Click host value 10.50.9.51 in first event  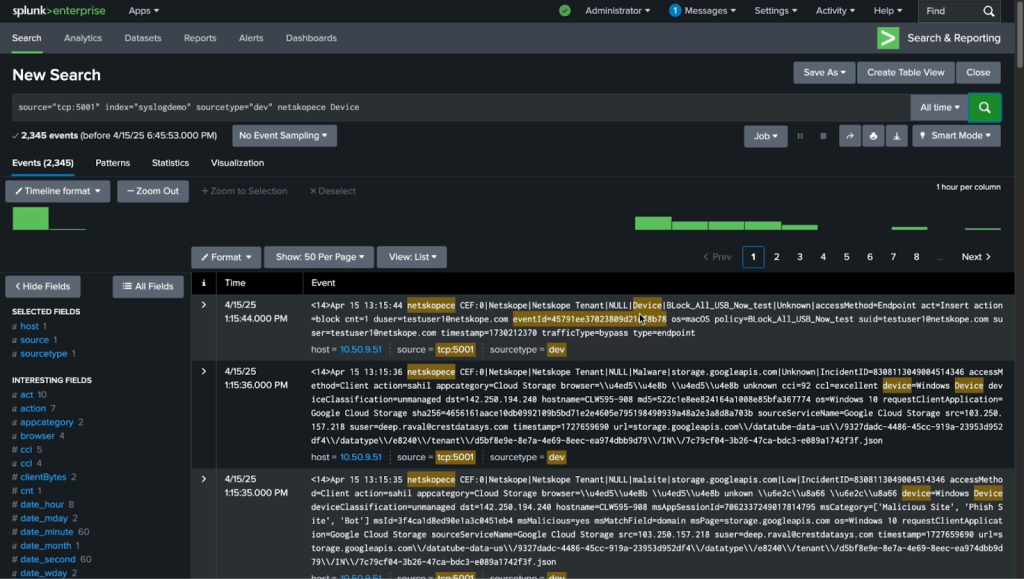tap(360, 350)
